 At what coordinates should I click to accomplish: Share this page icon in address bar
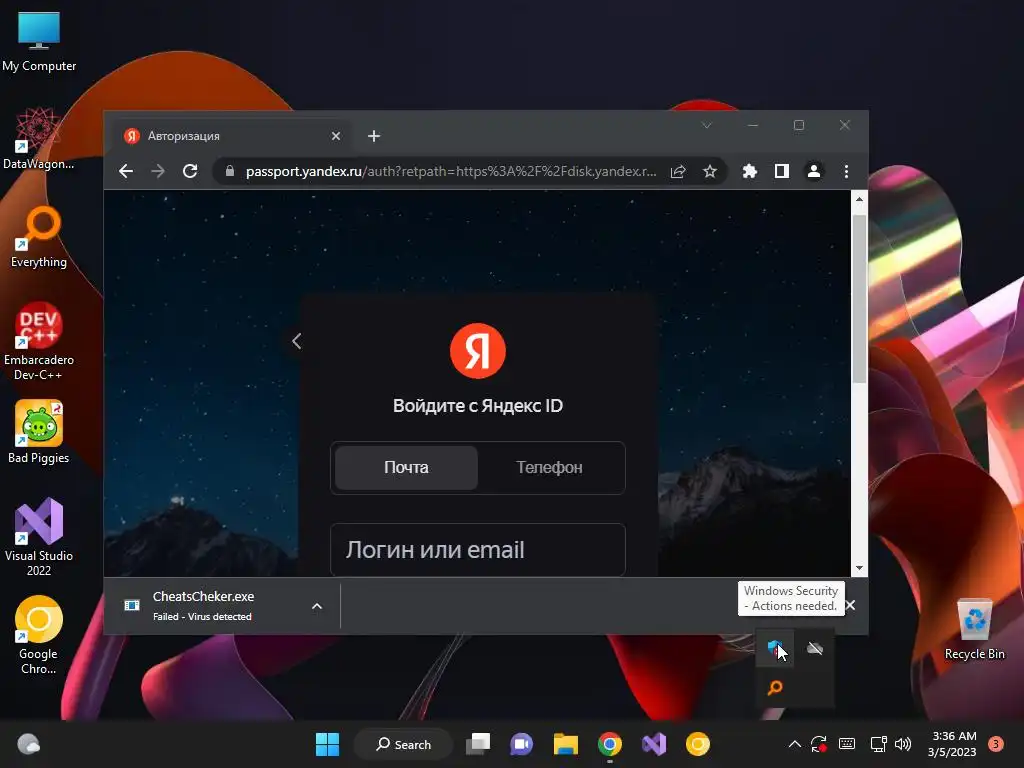[678, 171]
